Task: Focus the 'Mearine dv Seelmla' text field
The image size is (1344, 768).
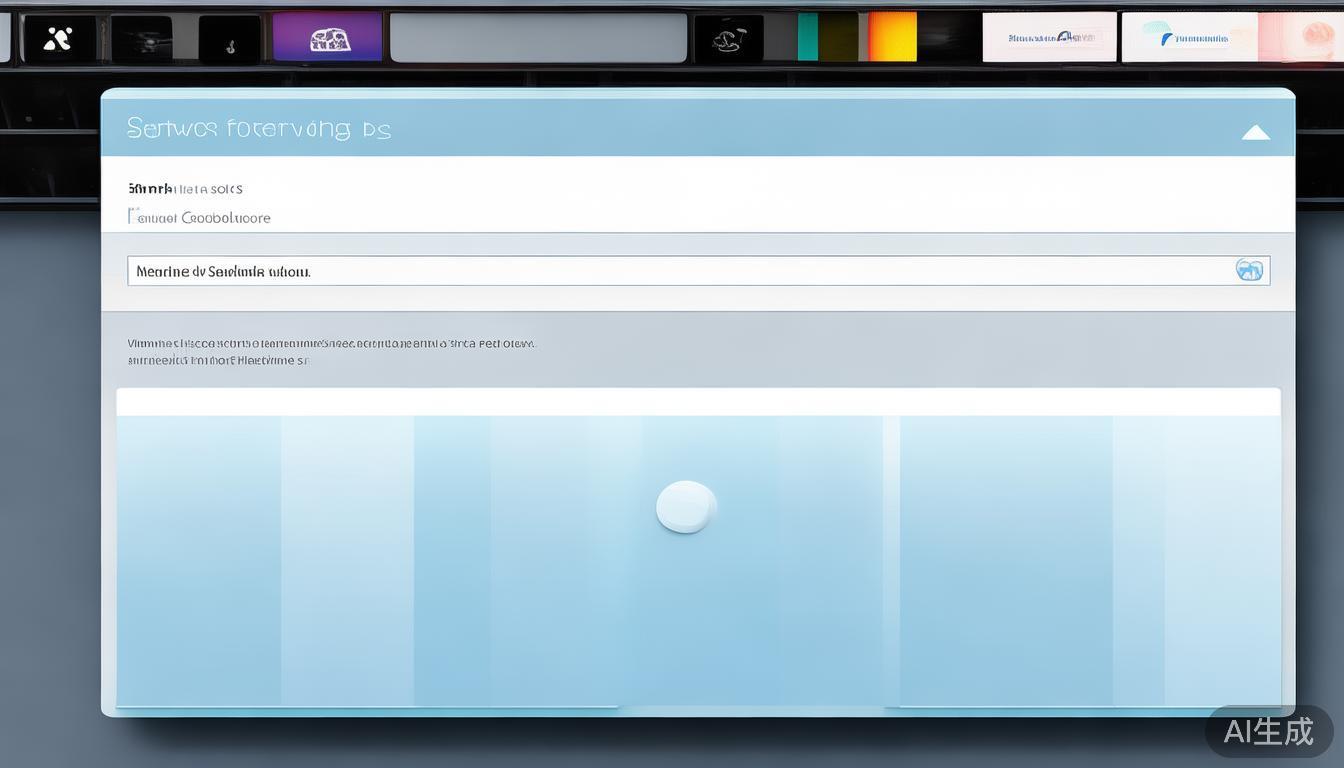Action: click(x=680, y=271)
